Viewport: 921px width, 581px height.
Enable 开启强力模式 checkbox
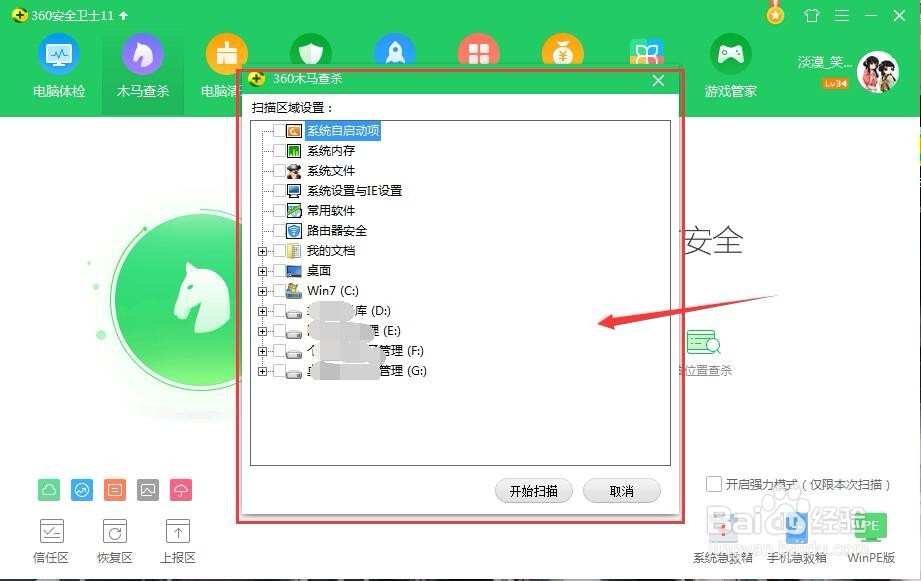point(714,484)
